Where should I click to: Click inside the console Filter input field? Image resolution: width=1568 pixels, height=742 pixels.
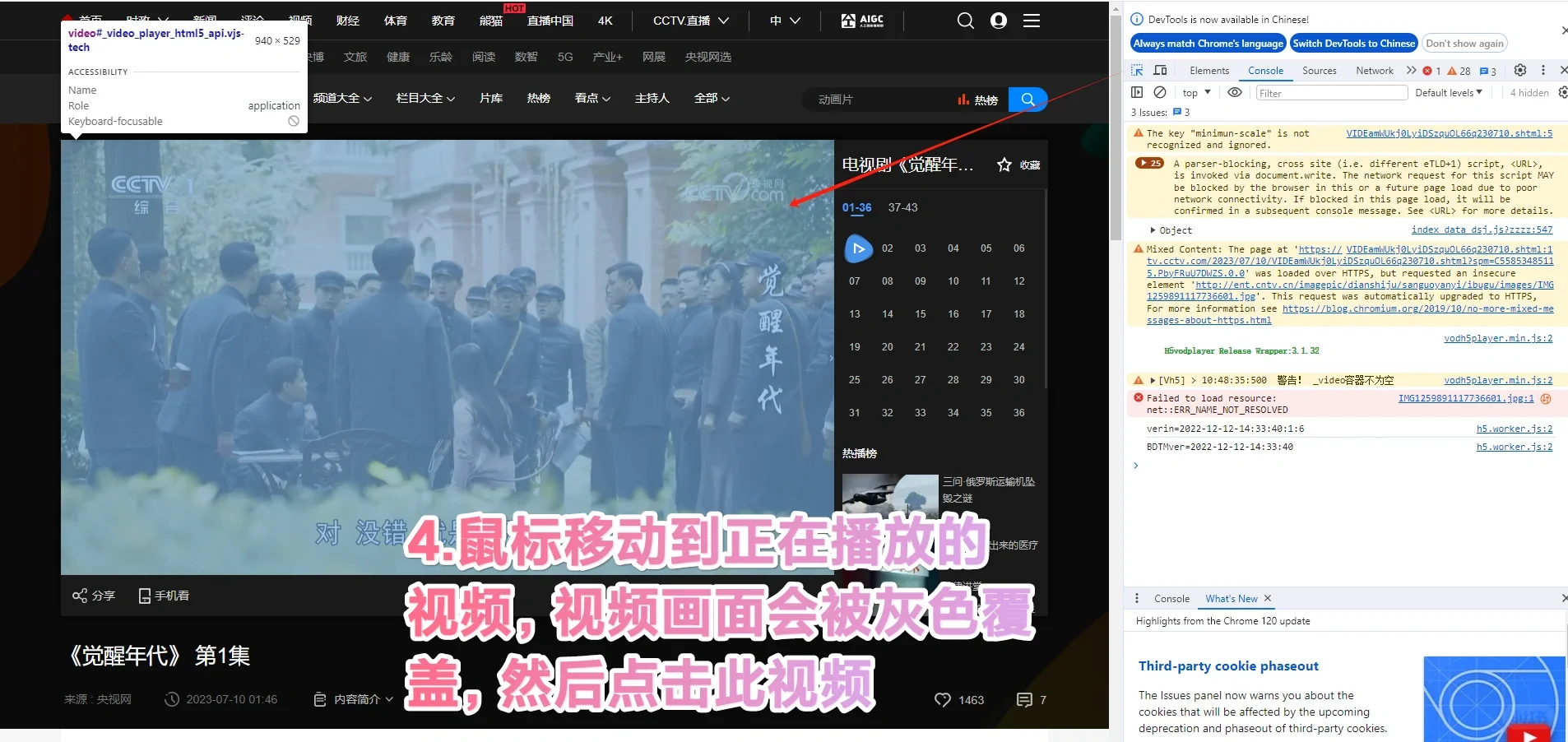point(1333,93)
